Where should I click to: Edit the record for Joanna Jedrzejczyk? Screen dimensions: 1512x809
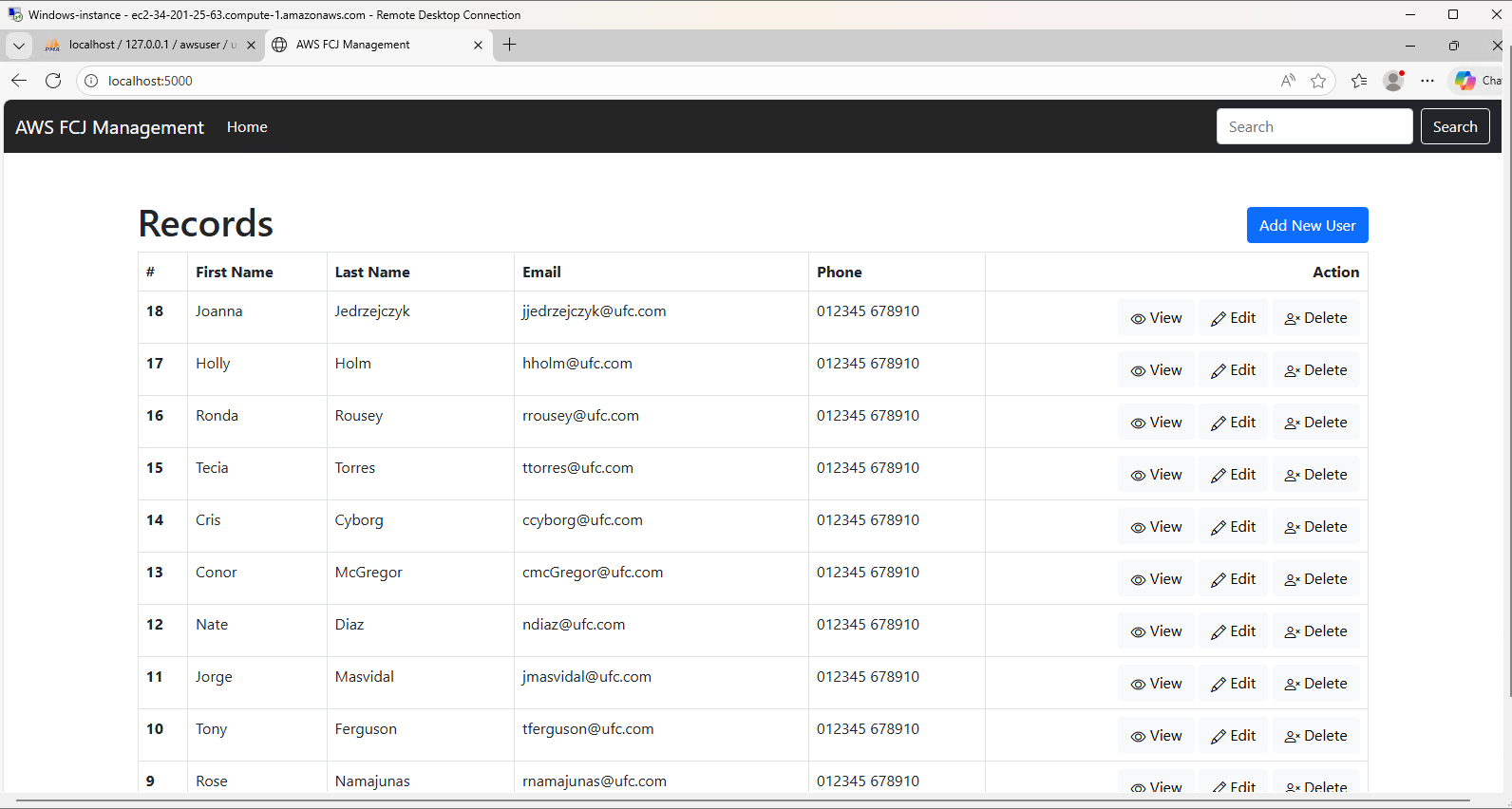pos(1233,318)
